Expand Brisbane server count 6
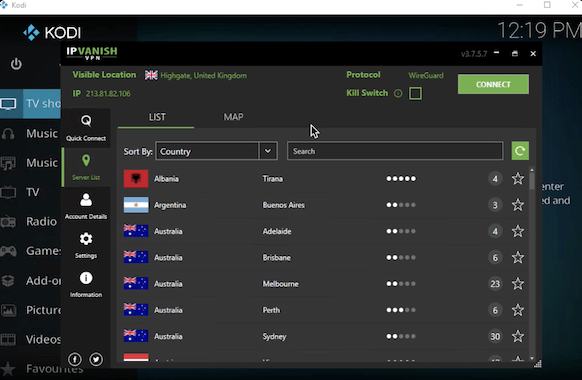The width and height of the screenshot is (582, 380). tap(495, 258)
